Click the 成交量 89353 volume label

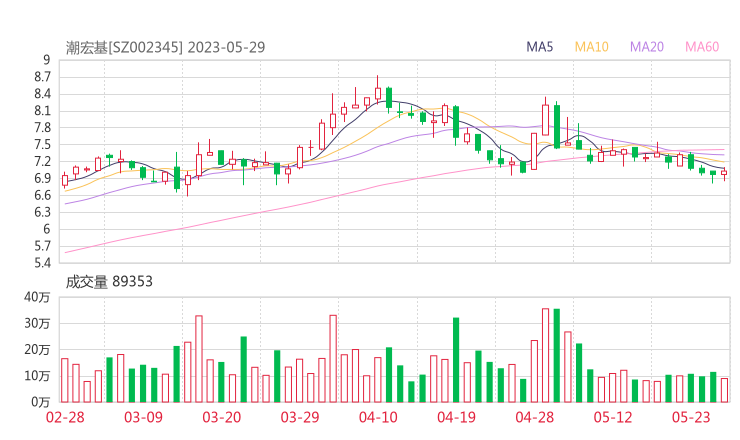click(109, 282)
